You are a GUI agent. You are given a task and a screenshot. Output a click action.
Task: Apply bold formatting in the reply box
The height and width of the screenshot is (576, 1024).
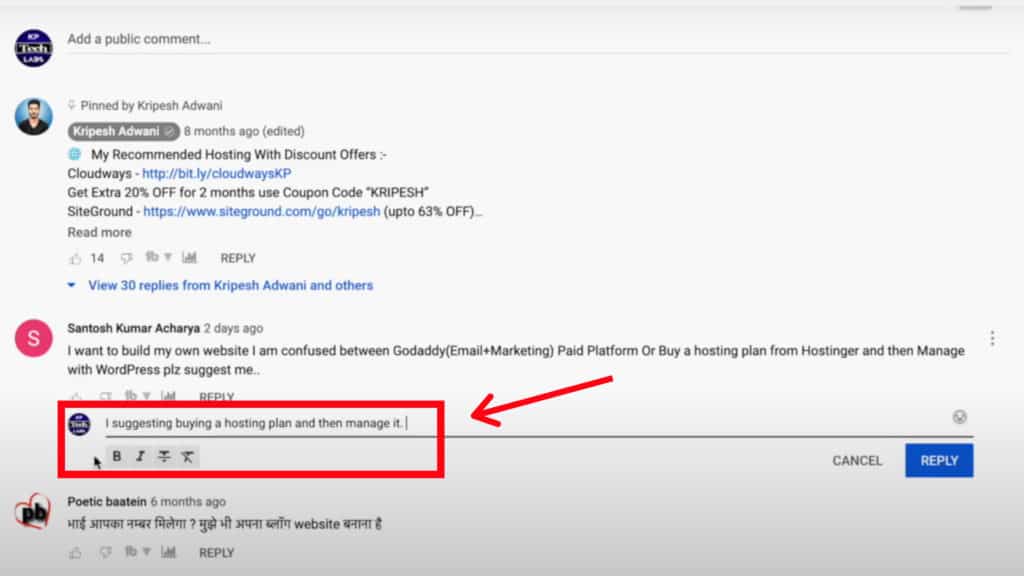click(x=117, y=457)
